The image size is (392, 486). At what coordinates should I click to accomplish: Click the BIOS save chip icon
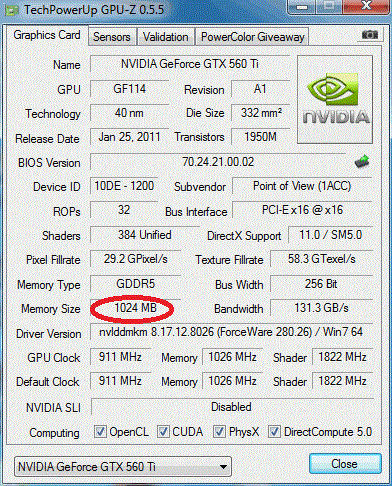tap(362, 162)
